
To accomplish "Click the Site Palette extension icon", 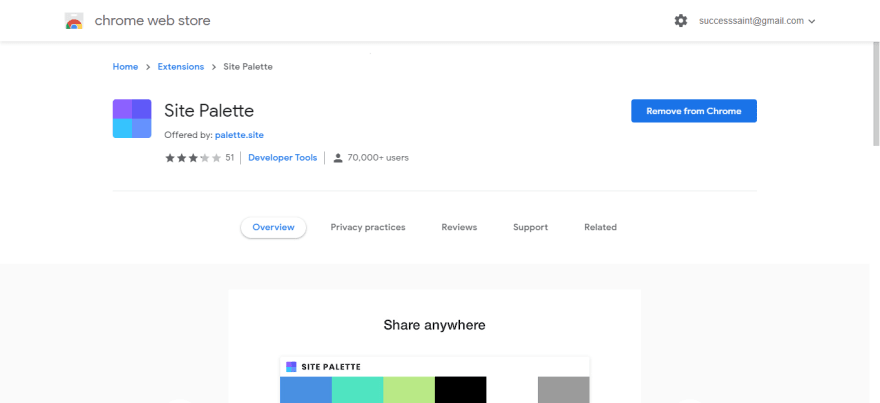I will [132, 118].
